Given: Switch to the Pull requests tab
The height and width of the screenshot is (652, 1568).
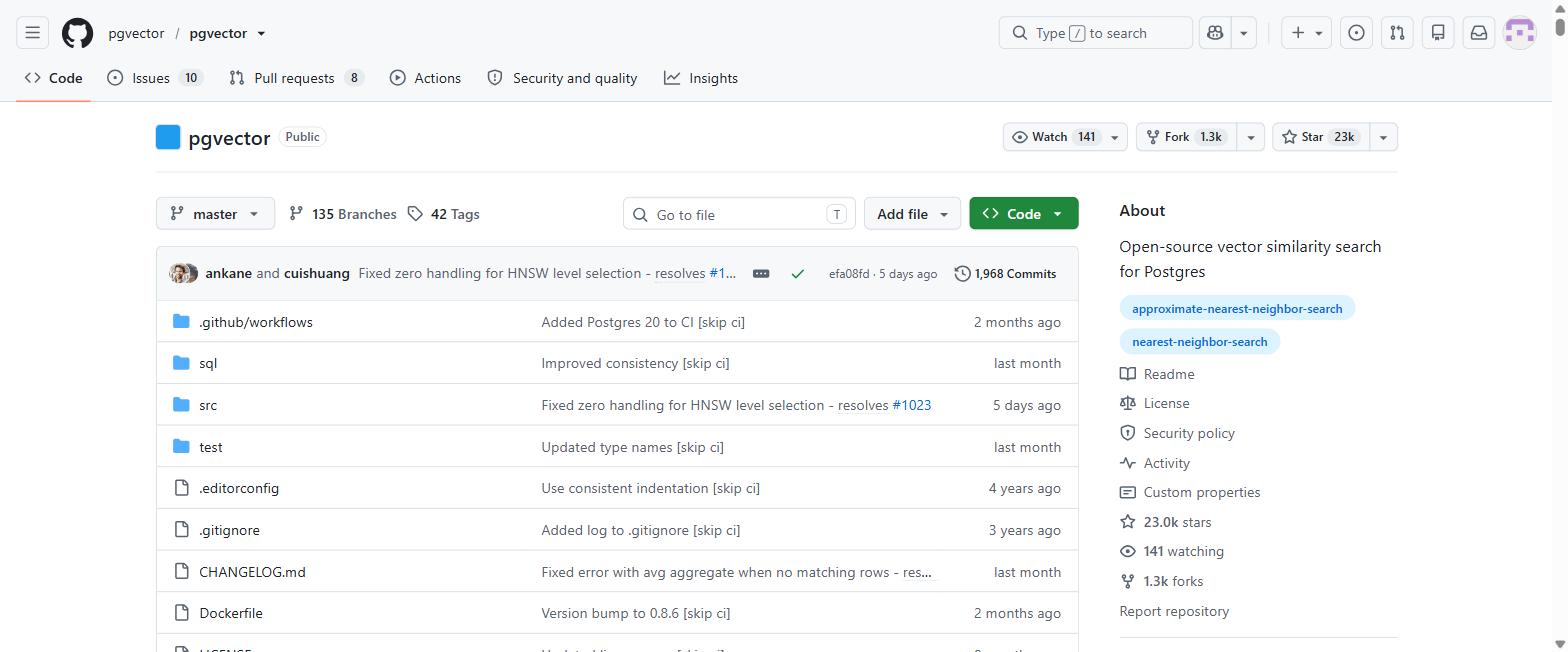Looking at the screenshot, I should 296,78.
